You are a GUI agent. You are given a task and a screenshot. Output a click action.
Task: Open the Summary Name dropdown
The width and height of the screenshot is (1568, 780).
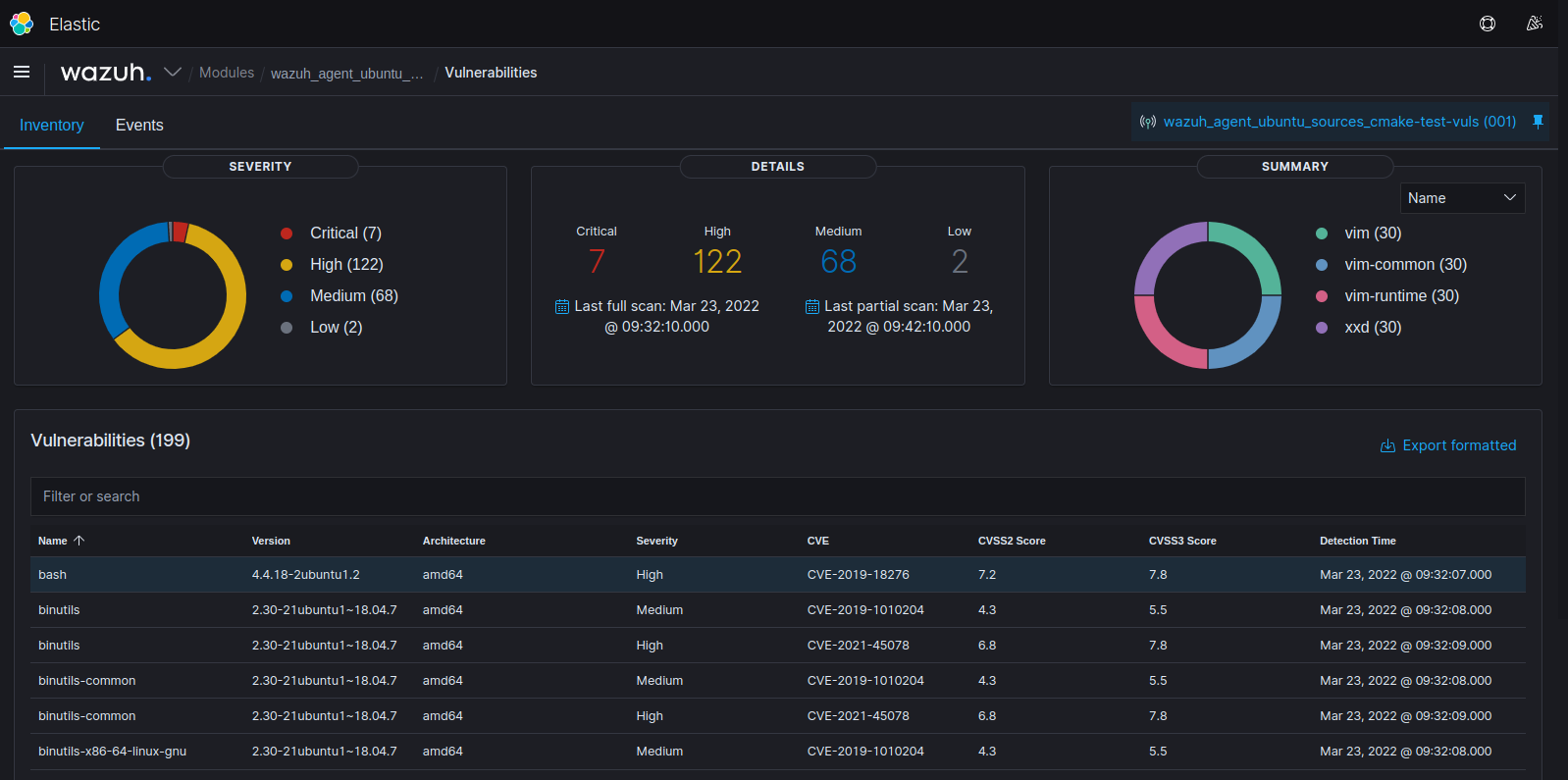pos(1462,198)
